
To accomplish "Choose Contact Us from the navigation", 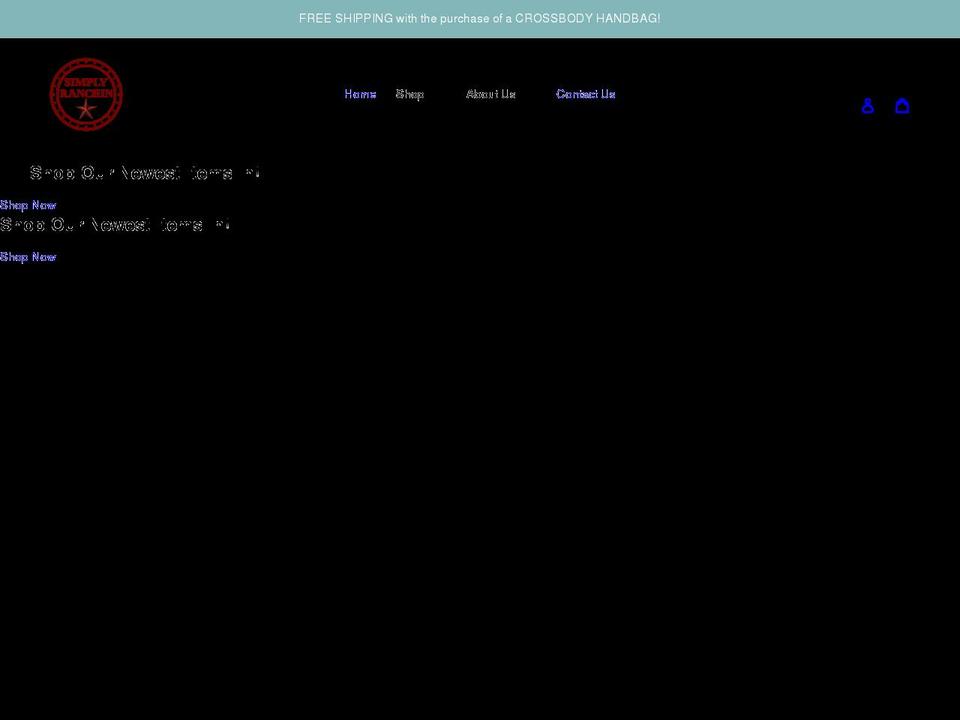I will tap(585, 94).
